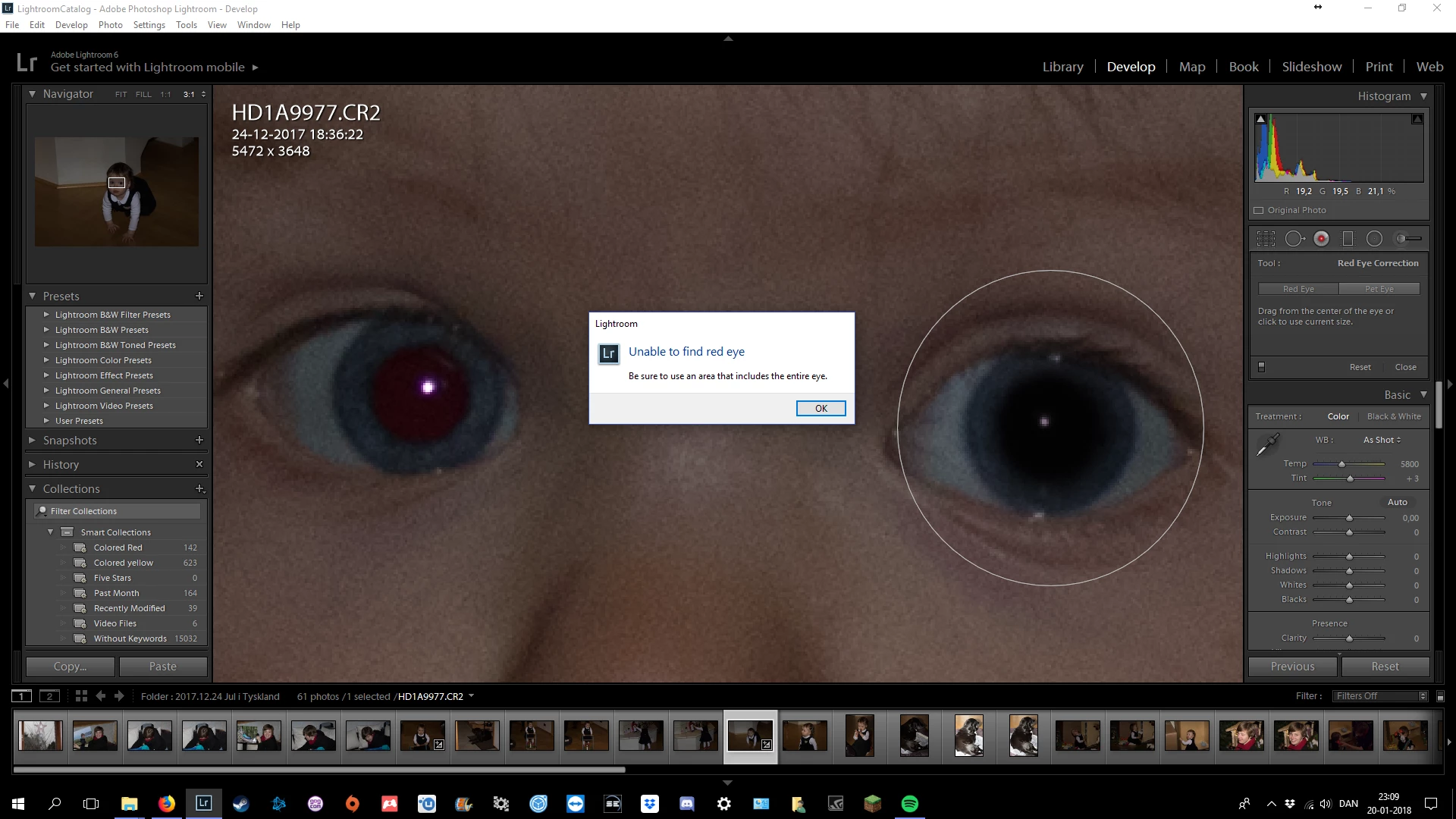Pick the White Balance Selector eyedropper
The height and width of the screenshot is (819, 1456).
(1267, 445)
